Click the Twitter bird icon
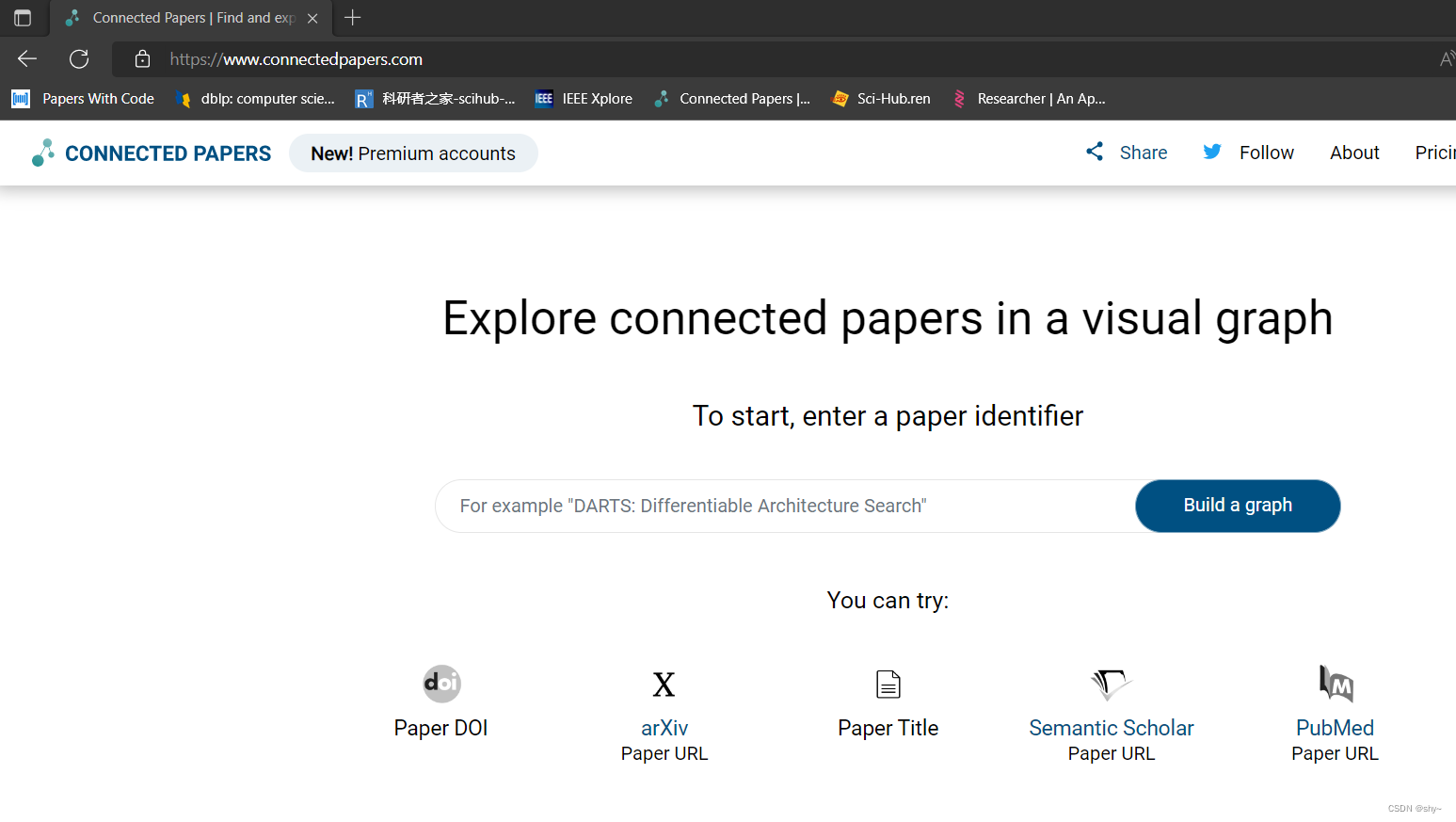This screenshot has height=822, width=1456. coord(1212,152)
